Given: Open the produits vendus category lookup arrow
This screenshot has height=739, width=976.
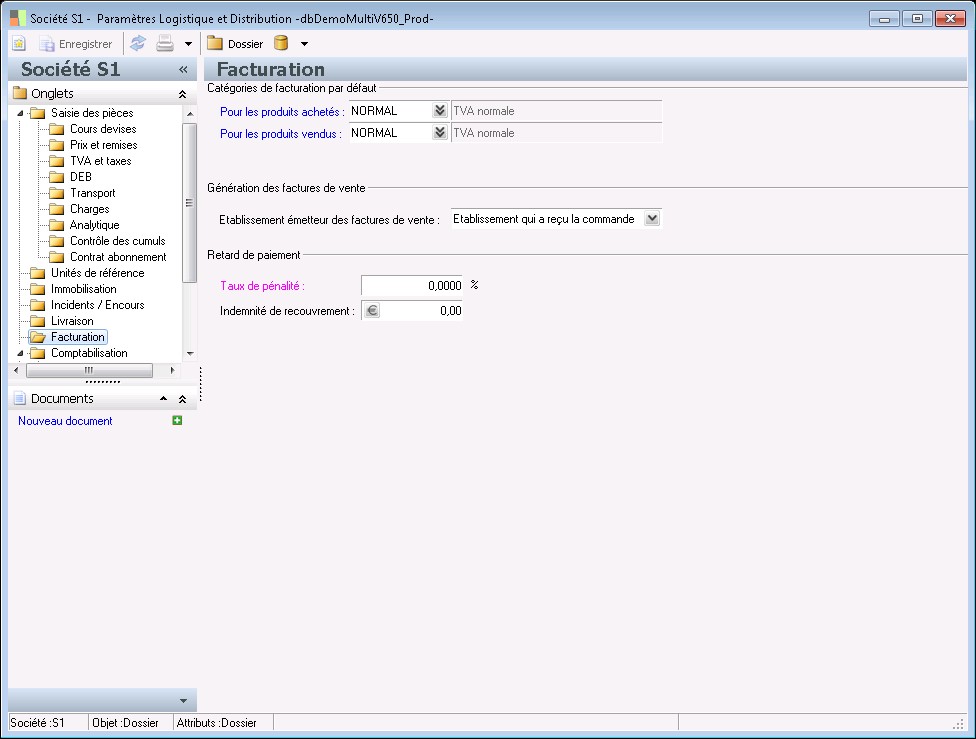Looking at the screenshot, I should pos(440,133).
